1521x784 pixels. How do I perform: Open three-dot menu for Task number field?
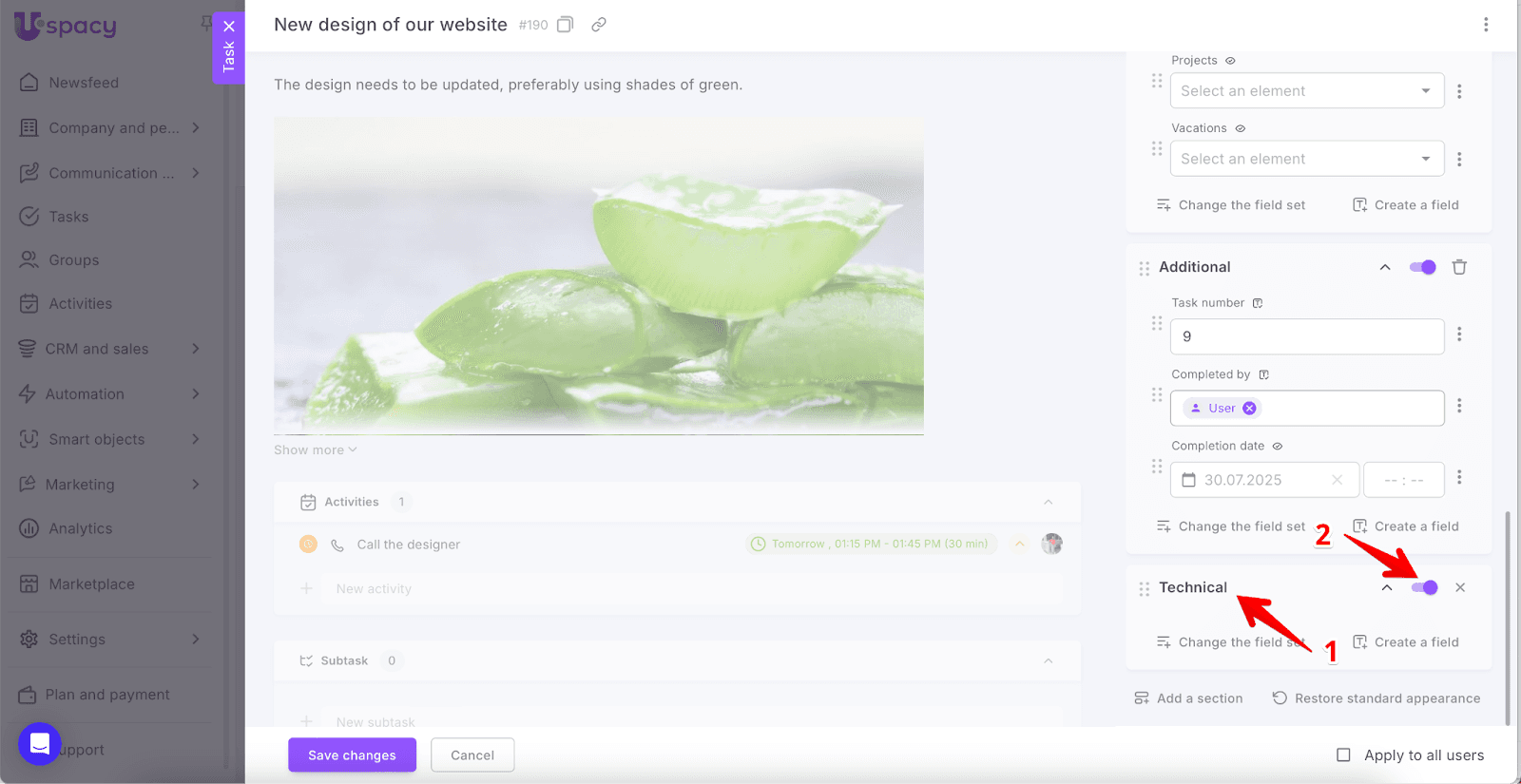[x=1459, y=335]
